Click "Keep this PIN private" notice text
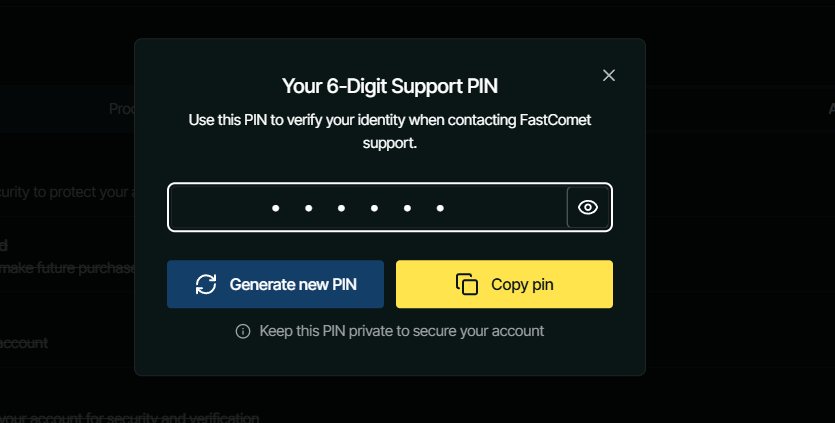The image size is (835, 423). pos(401,331)
